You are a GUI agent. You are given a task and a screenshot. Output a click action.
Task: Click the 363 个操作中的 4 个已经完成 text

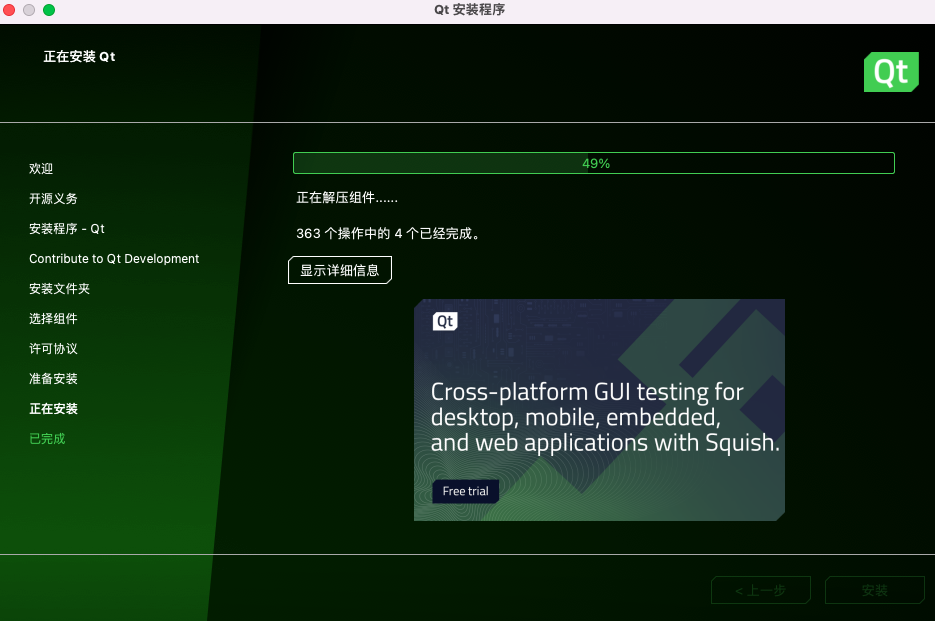pyautogui.click(x=388, y=233)
